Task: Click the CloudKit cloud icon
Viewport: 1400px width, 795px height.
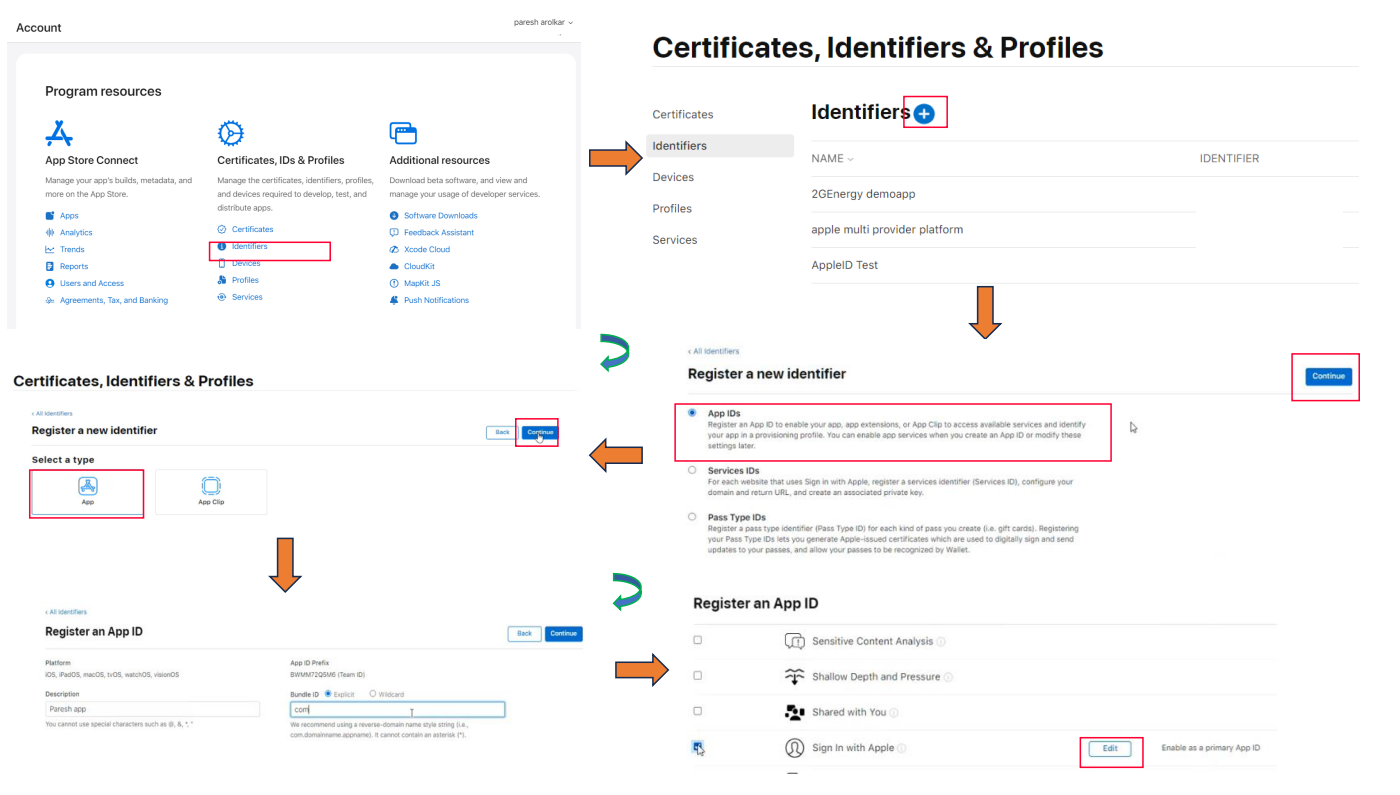Action: [x=392, y=265]
